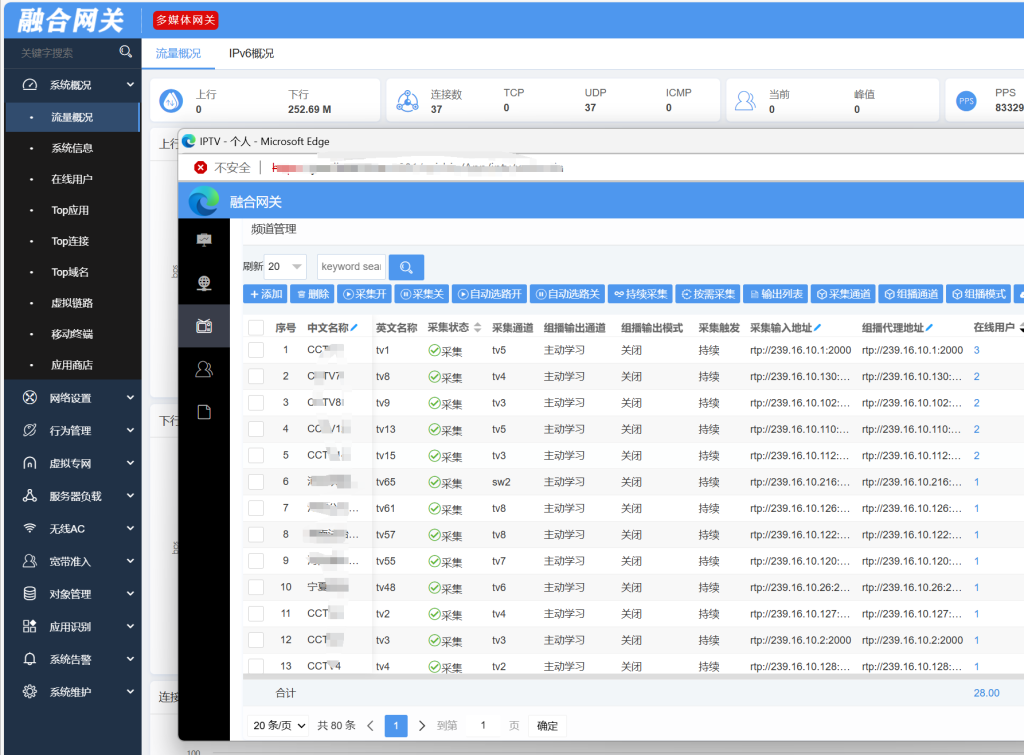The height and width of the screenshot is (755, 1024).
Task: Click the 宽带准入 user icon
Action: (29, 560)
